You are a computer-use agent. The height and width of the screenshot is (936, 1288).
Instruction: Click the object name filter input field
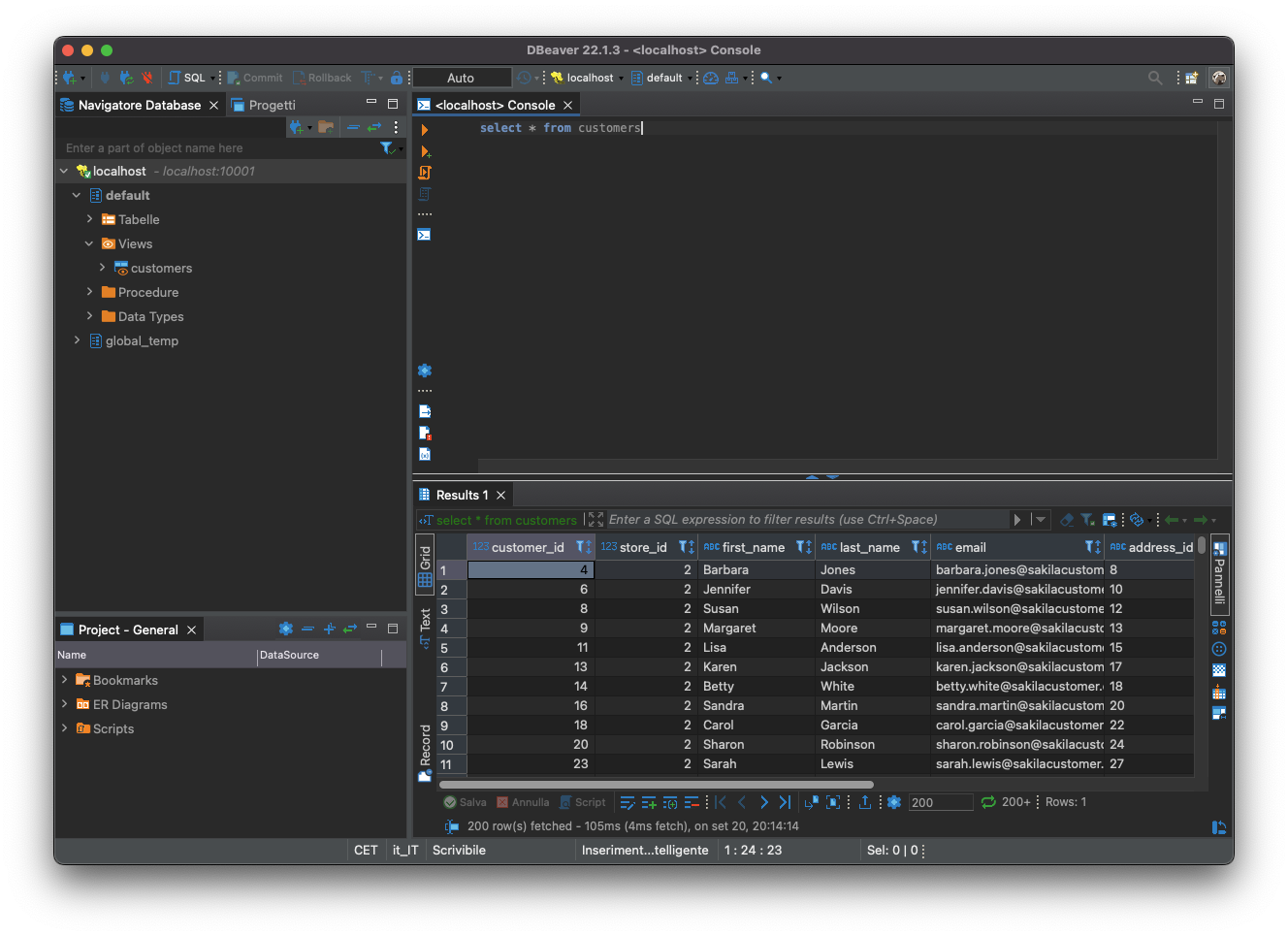pyautogui.click(x=218, y=147)
